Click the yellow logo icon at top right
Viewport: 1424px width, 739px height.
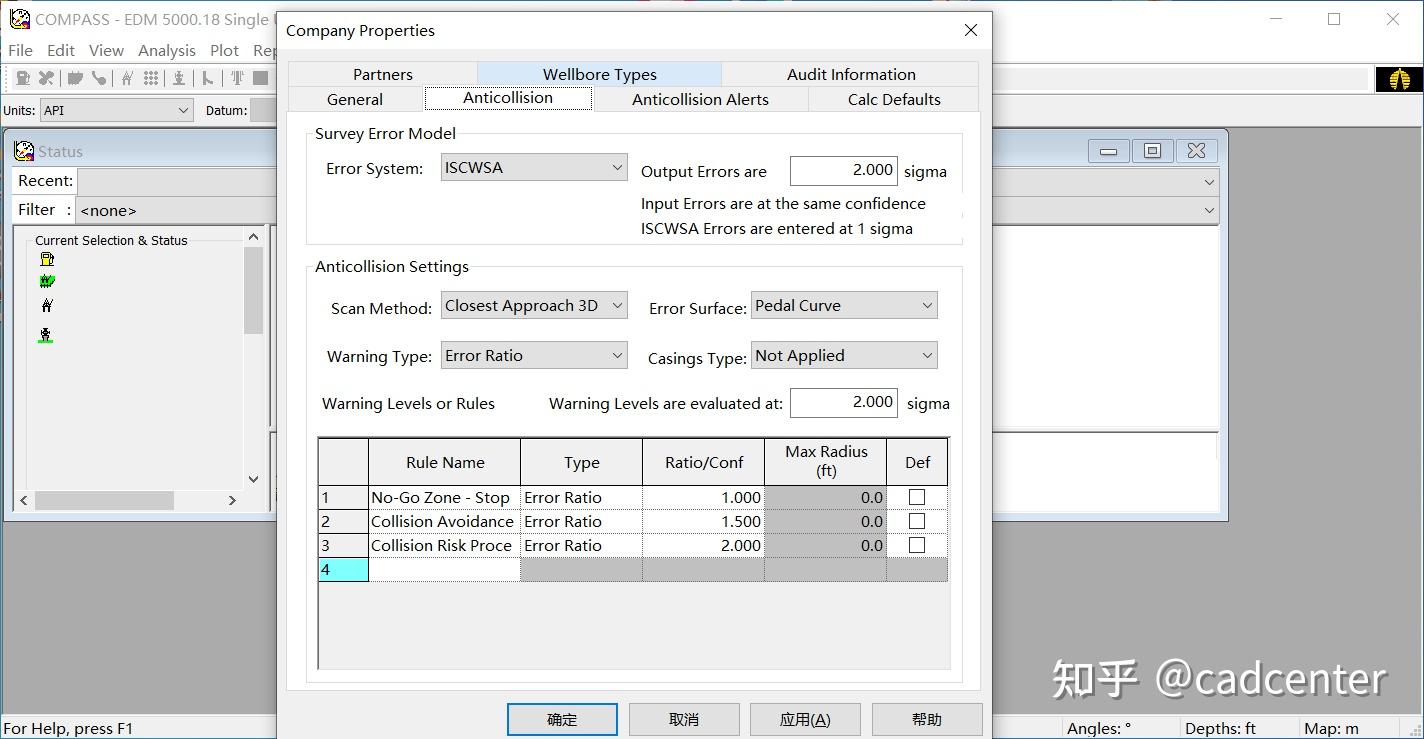(1399, 79)
